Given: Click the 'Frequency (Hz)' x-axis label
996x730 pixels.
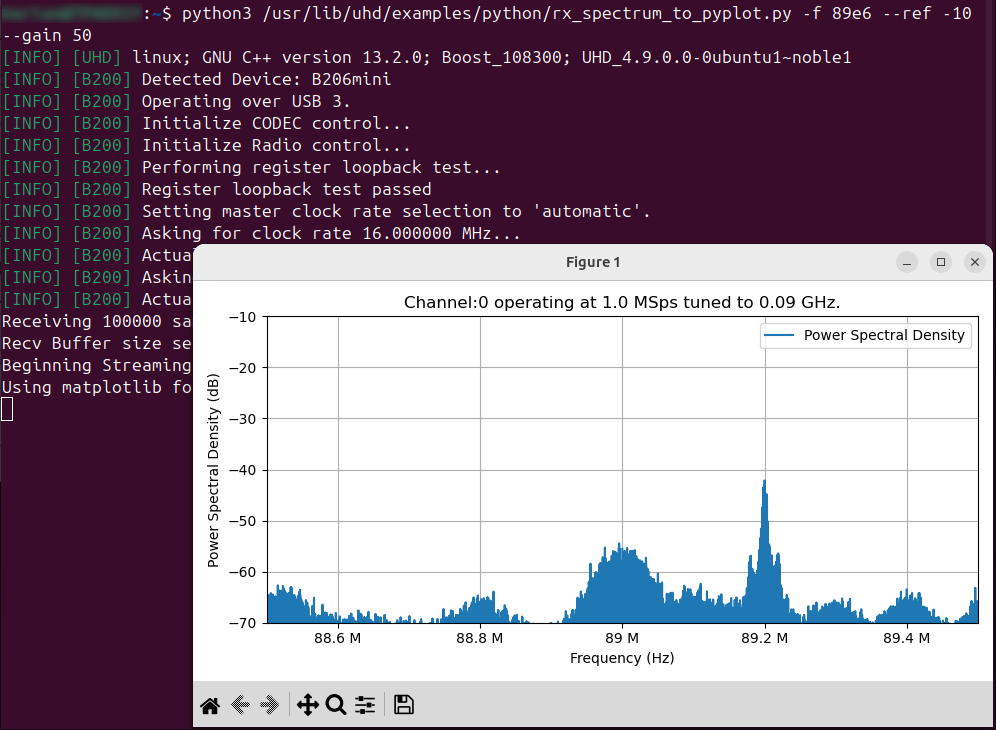Looking at the screenshot, I should (x=622, y=658).
